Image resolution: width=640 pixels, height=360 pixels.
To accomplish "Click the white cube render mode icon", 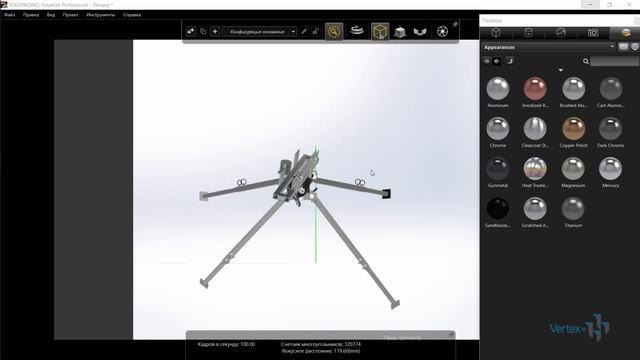I will [x=400, y=31].
